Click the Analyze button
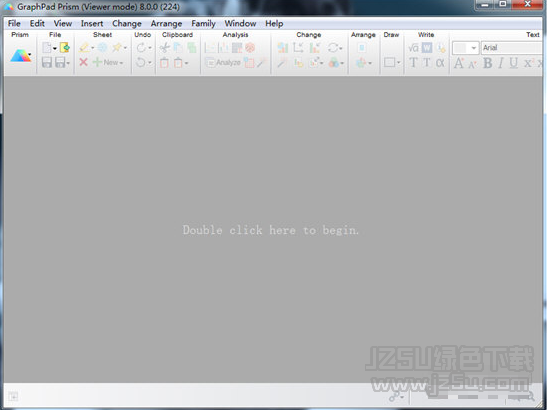 click(223, 63)
